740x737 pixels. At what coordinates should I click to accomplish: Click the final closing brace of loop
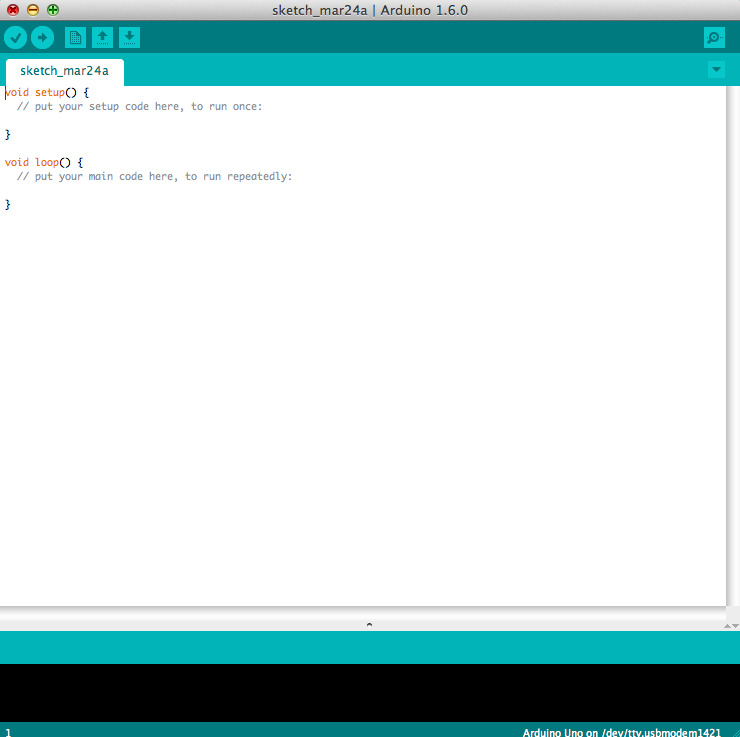tap(8, 204)
